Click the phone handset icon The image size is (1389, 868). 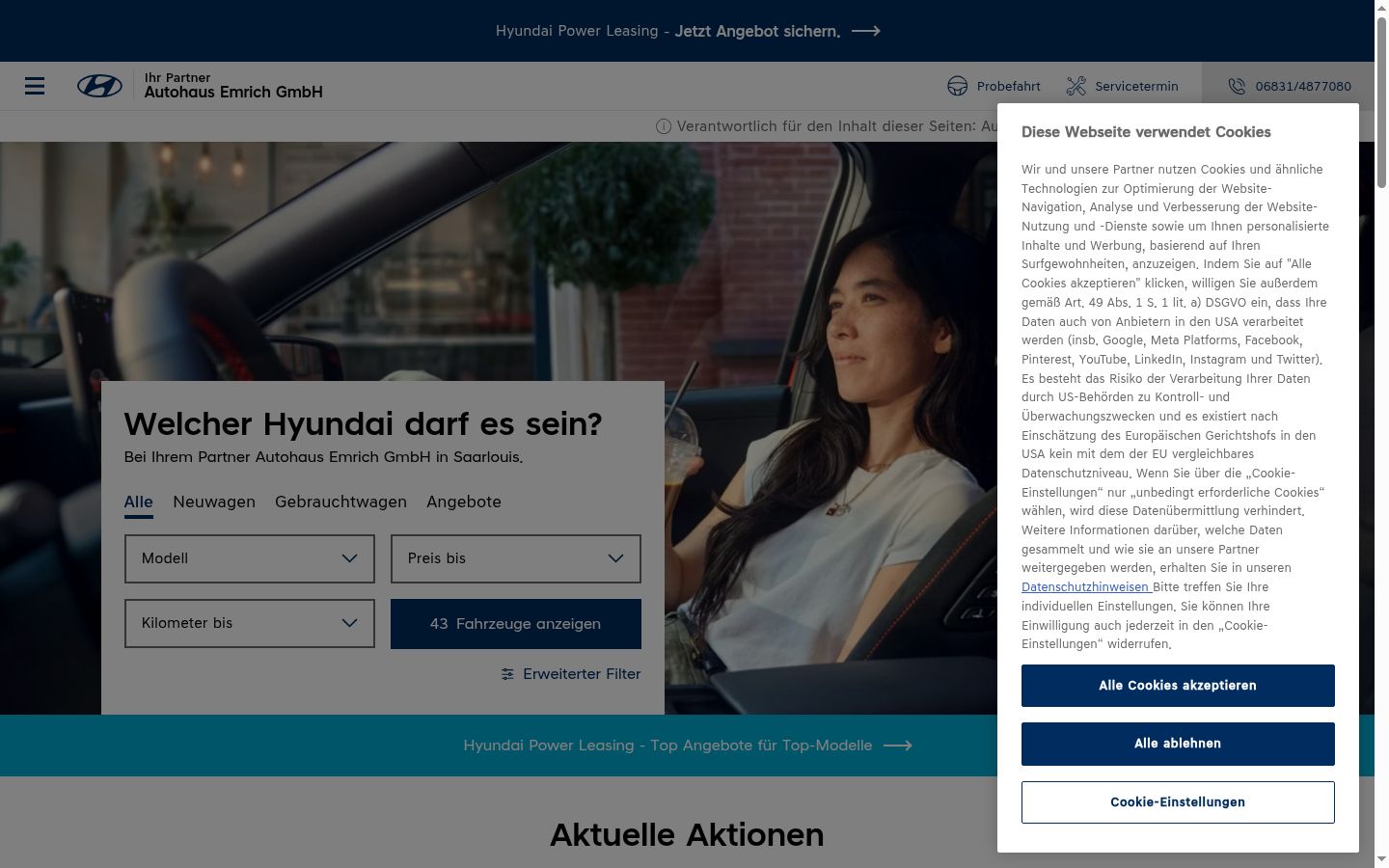[1237, 86]
